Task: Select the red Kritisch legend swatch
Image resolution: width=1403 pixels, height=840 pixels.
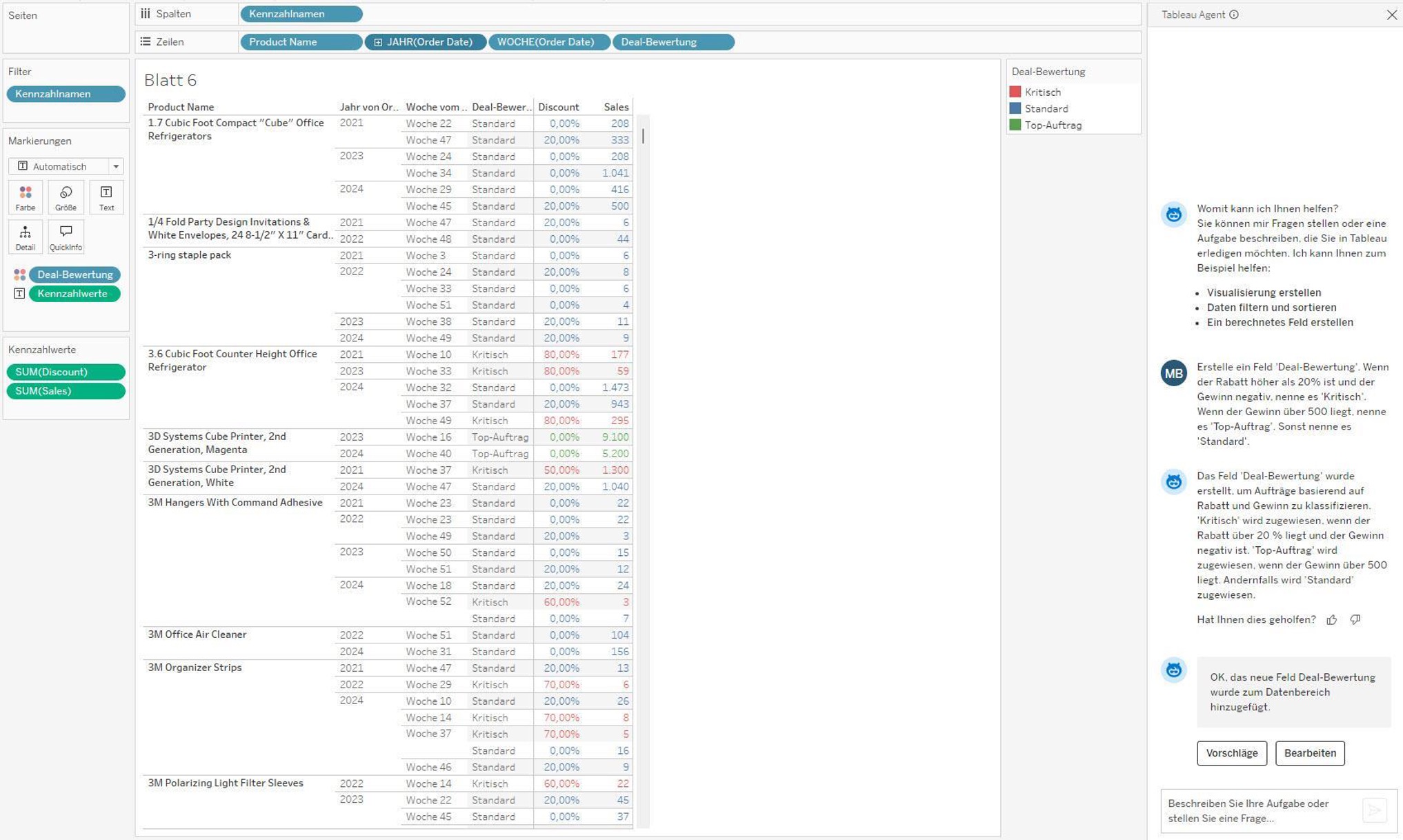Action: click(1015, 92)
